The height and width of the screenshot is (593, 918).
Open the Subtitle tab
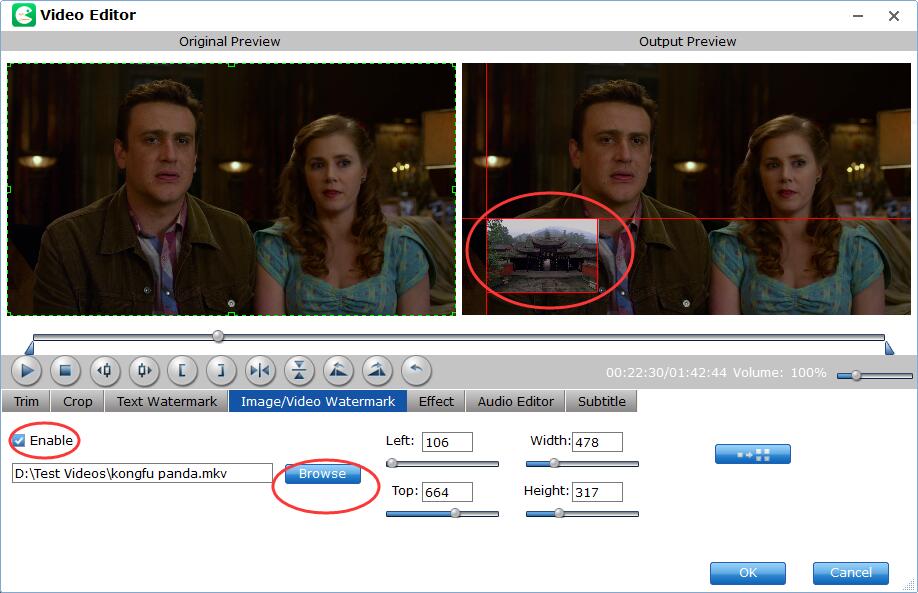pyautogui.click(x=601, y=402)
